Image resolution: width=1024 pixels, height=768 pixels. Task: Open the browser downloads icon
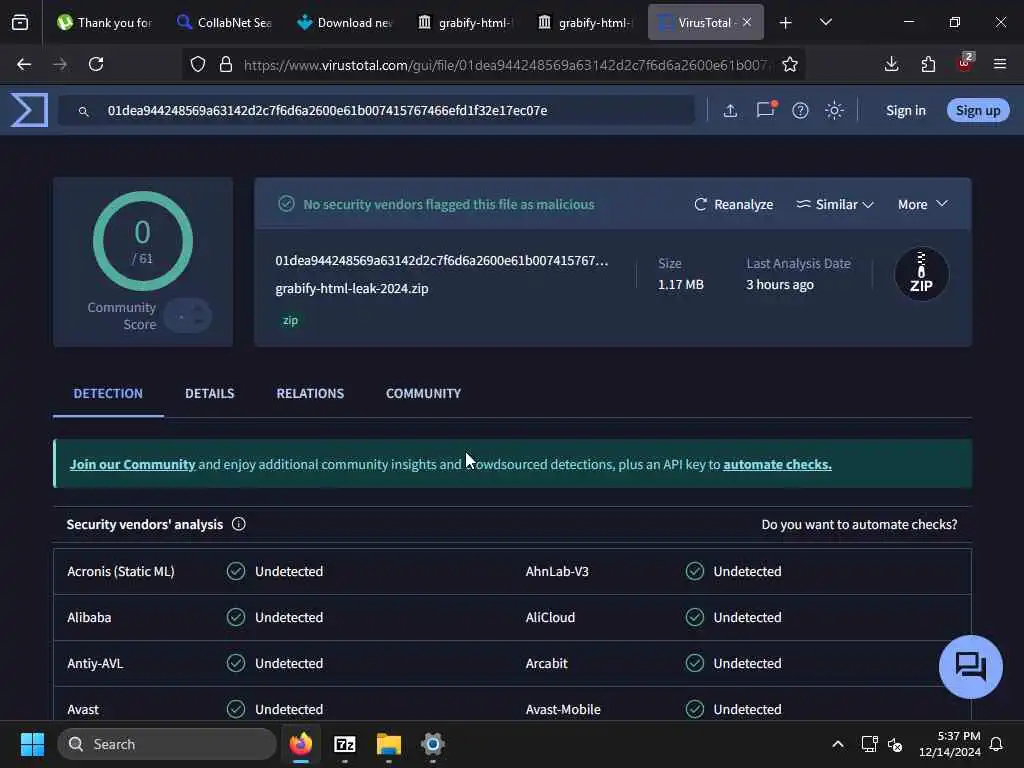(891, 64)
